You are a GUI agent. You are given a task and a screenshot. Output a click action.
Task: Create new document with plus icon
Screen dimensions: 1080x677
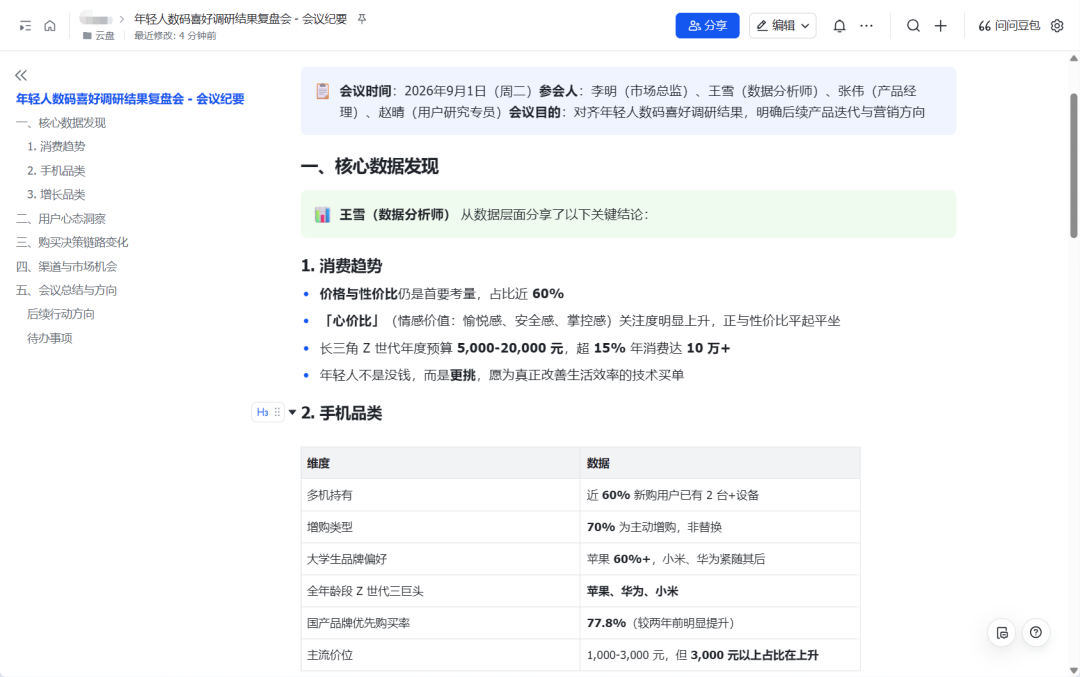click(x=940, y=25)
